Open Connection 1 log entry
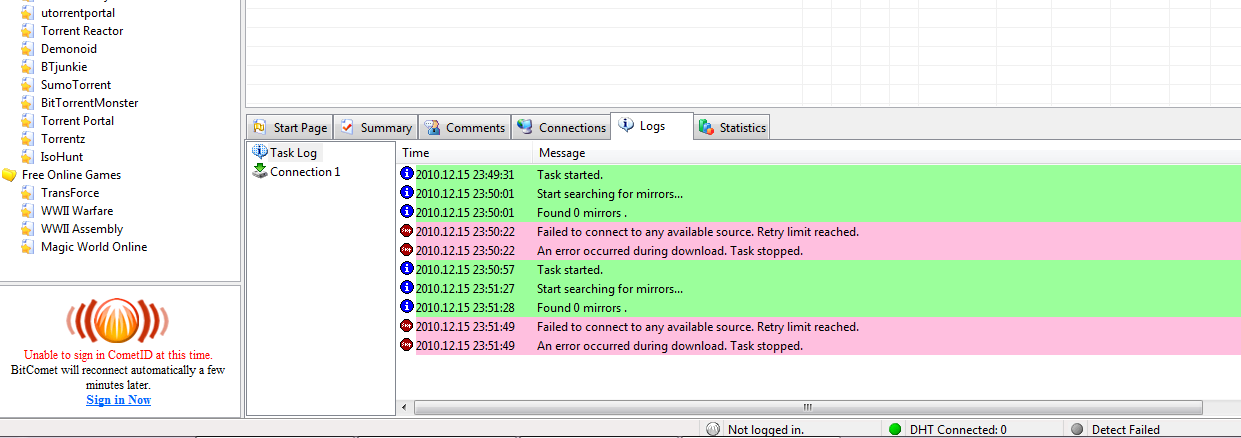This screenshot has height=438, width=1241. coord(304,172)
